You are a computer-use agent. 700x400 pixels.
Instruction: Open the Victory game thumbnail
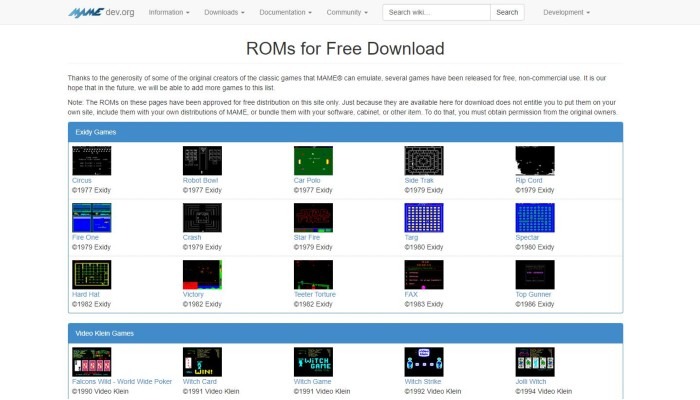coord(202,275)
